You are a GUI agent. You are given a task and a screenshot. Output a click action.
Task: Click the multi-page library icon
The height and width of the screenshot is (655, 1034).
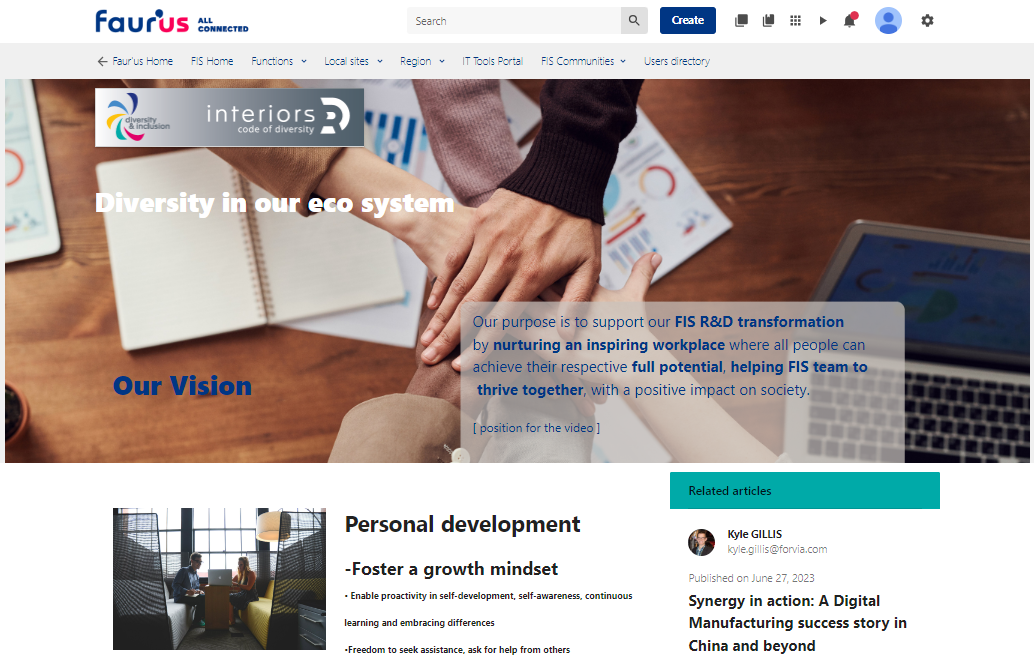[768, 21]
